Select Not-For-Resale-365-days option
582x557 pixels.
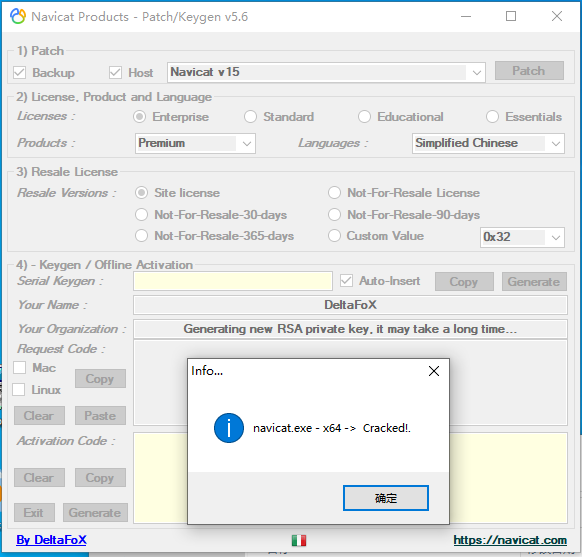(141, 236)
